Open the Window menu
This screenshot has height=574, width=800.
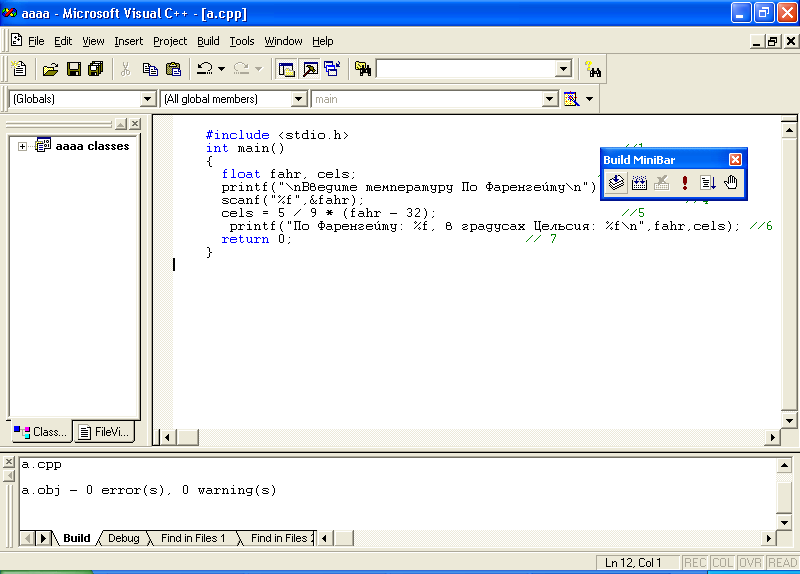pos(283,41)
